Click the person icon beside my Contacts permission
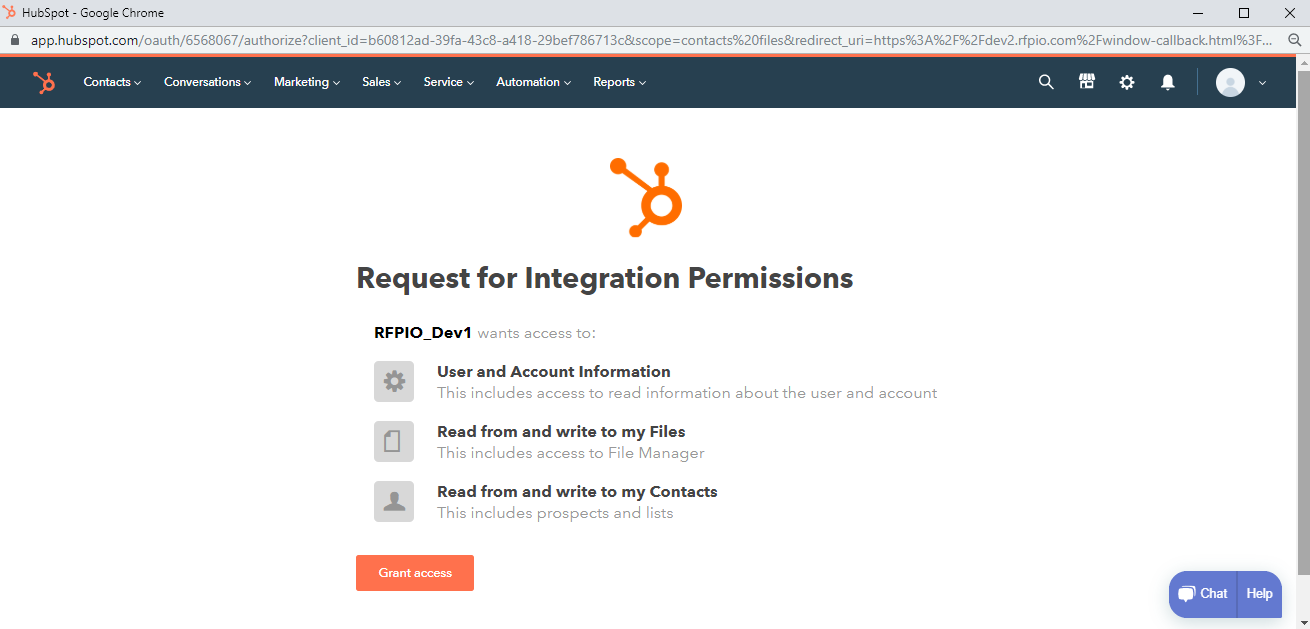Screen dimensions: 1310x629 pos(394,501)
